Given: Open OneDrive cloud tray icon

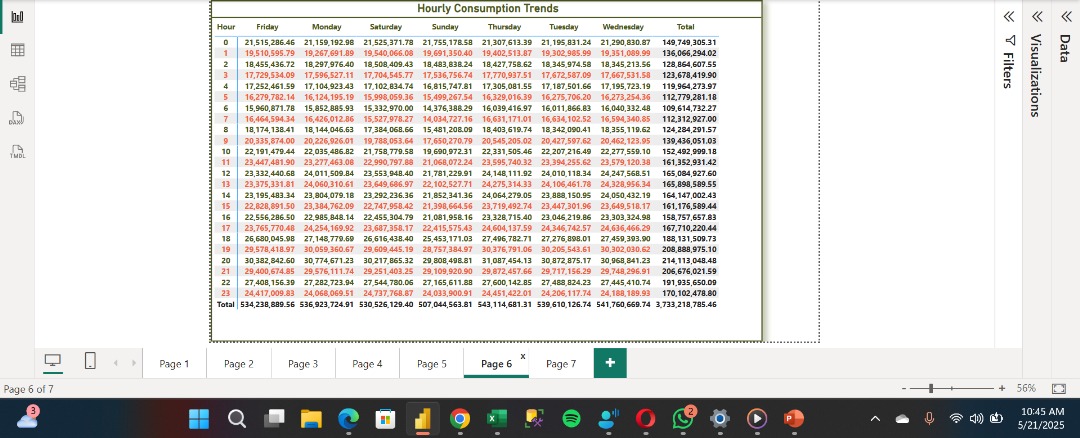Looking at the screenshot, I should tap(902, 419).
